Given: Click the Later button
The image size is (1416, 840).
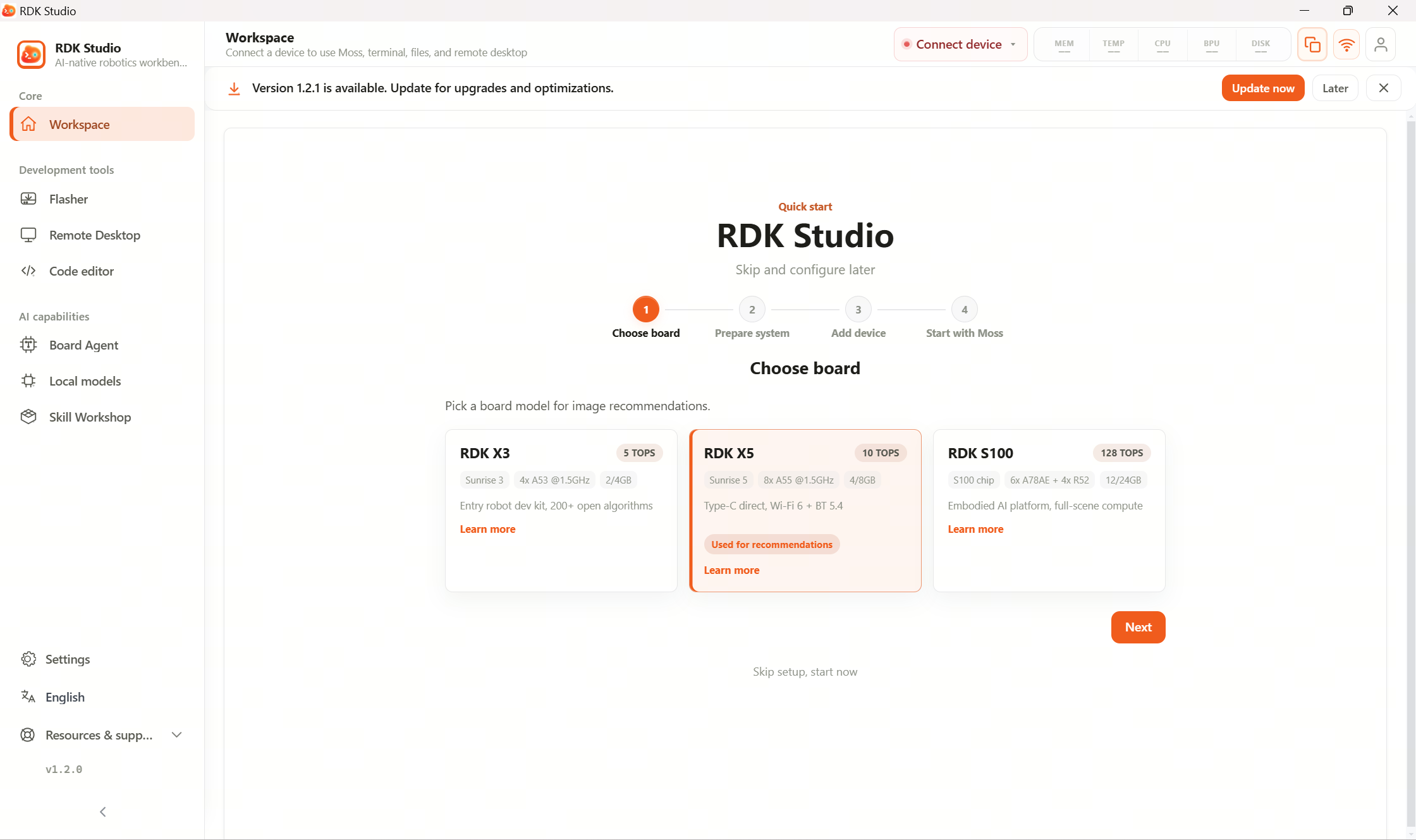Looking at the screenshot, I should [x=1335, y=88].
